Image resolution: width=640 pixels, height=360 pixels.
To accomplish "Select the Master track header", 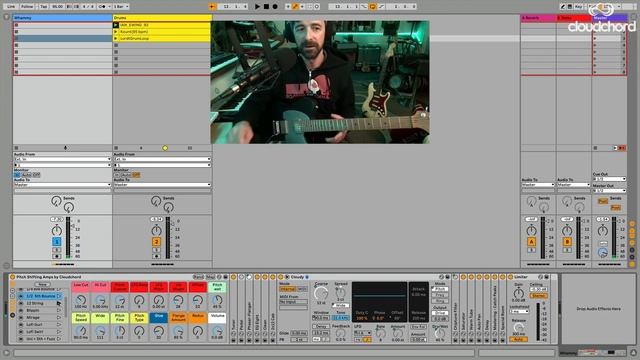I will click(609, 18).
